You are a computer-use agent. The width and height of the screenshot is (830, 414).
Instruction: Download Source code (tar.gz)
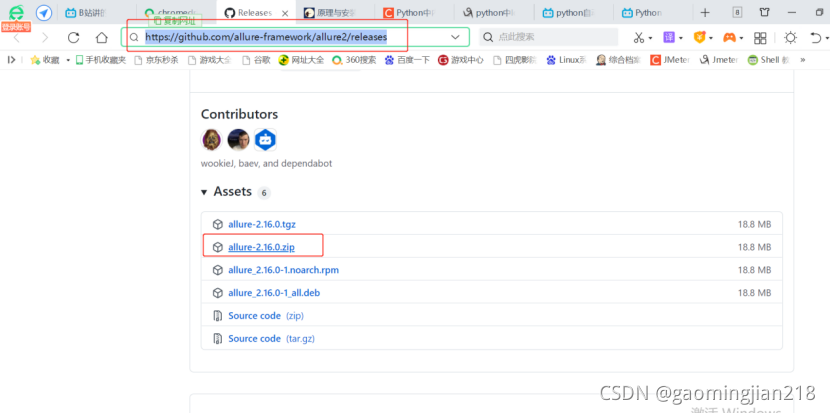click(x=271, y=338)
